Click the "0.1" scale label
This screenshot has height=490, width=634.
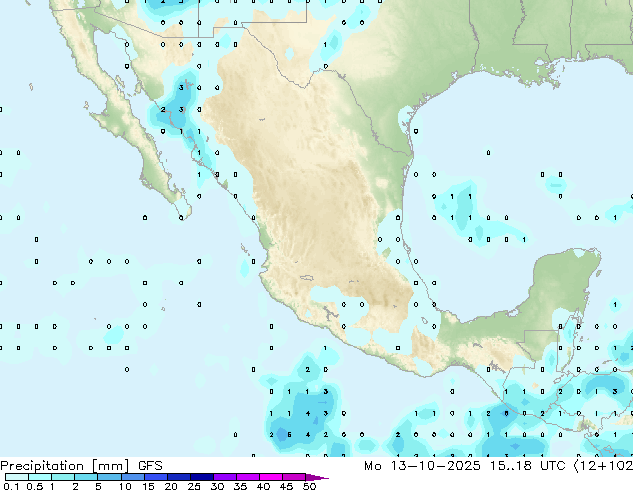9,486
